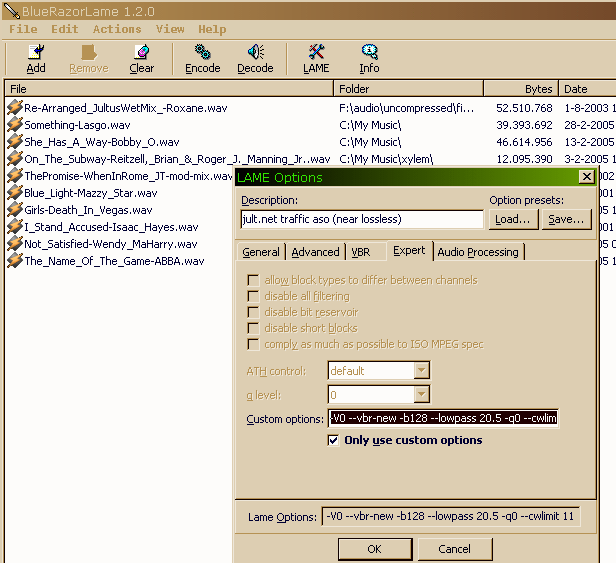Select Something-Lasgo.wav file name
616x563 pixels.
[77, 125]
